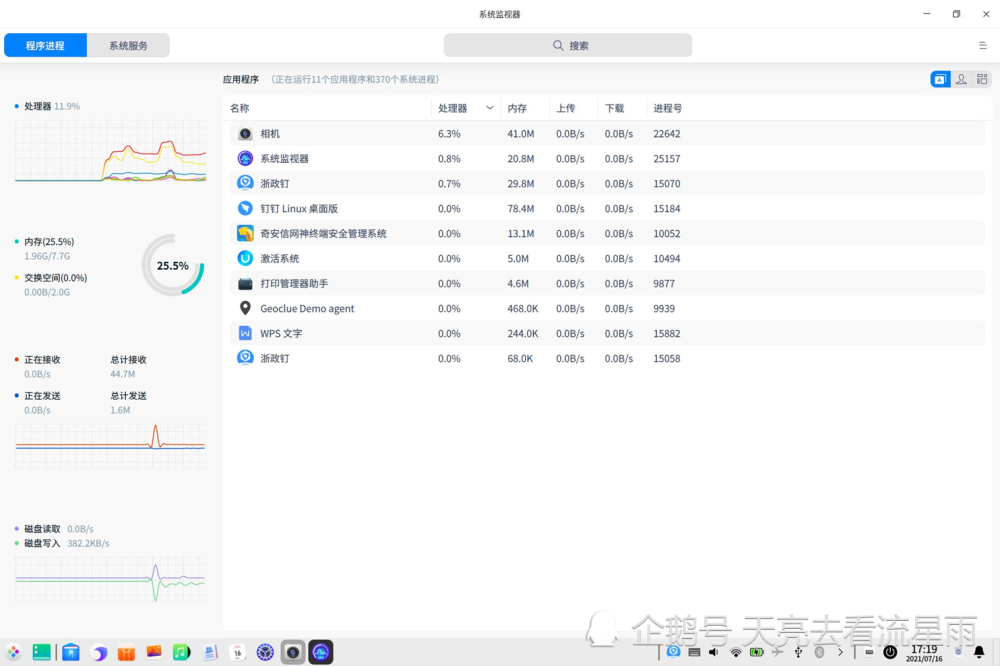Select 钉钉 Linux 桌面版 process icon
This screenshot has width=1000, height=666.
(x=245, y=208)
